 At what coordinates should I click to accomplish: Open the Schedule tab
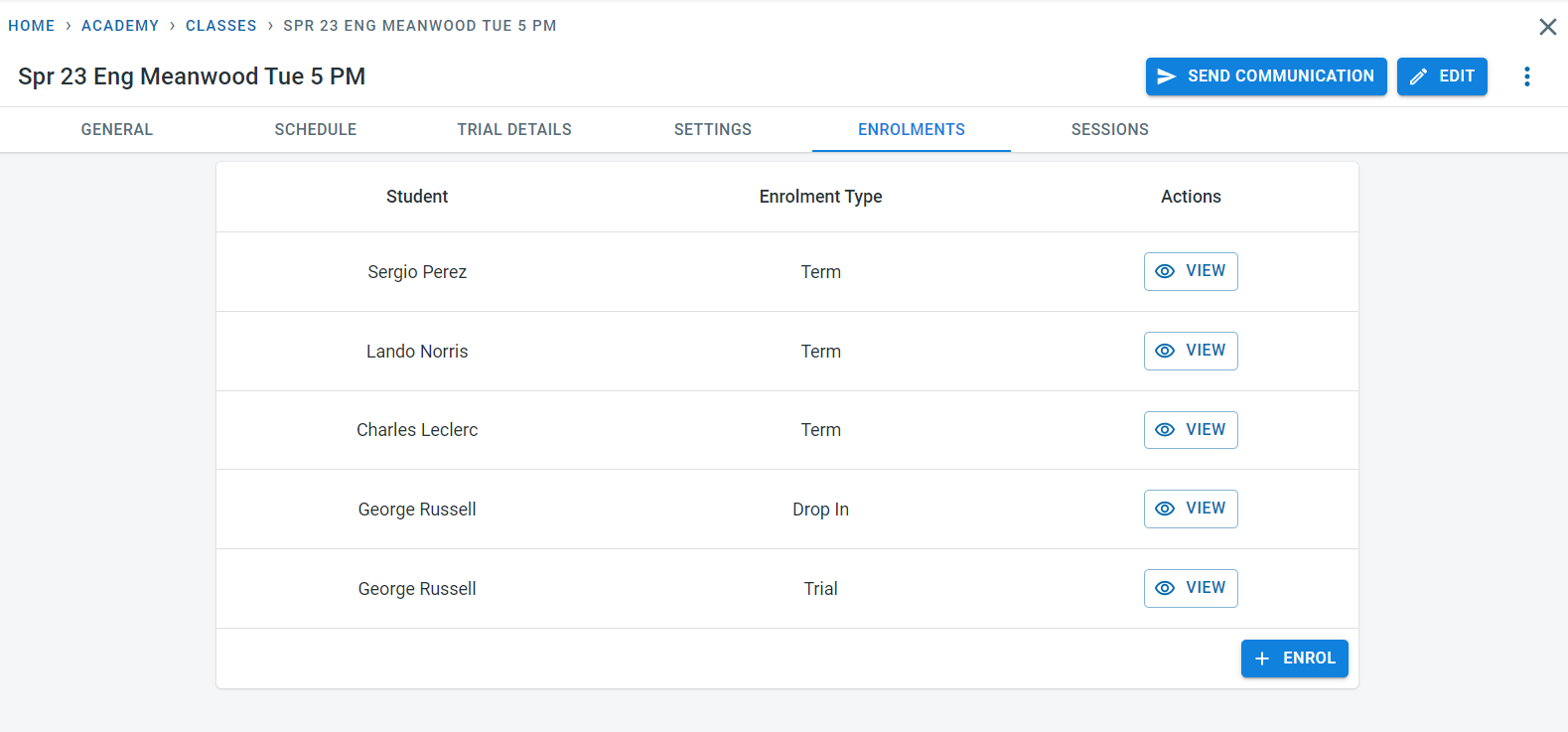pyautogui.click(x=316, y=130)
